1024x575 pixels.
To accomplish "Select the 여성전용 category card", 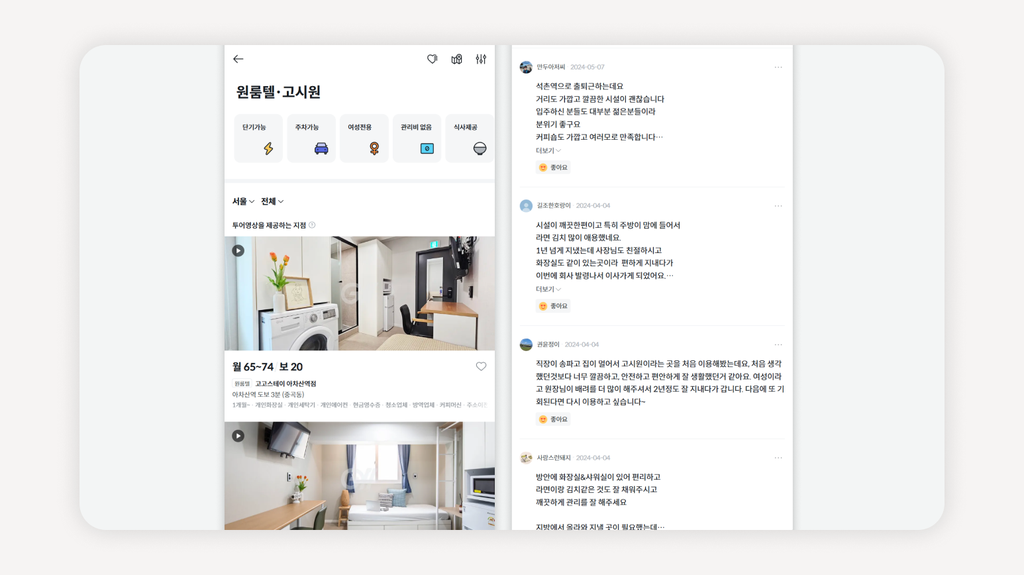I will click(364, 138).
